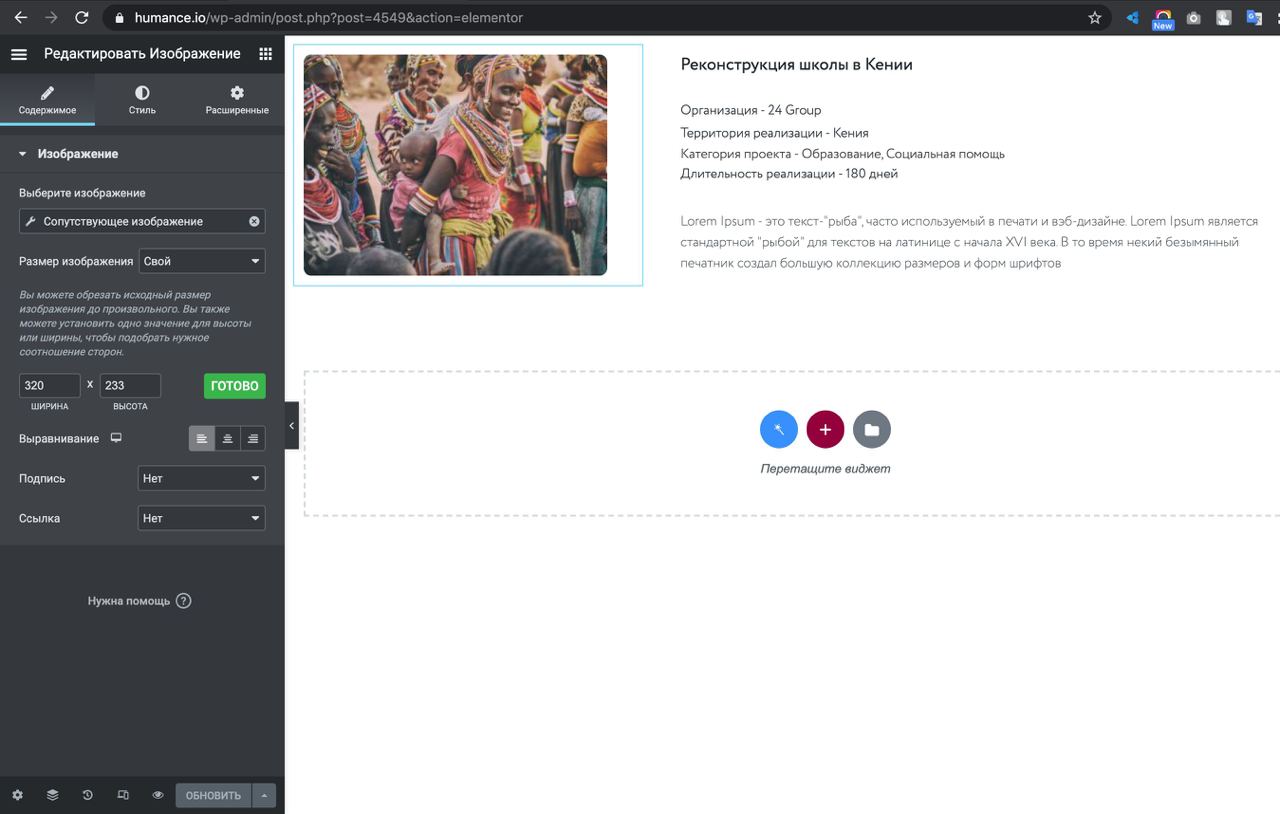The height and width of the screenshot is (814, 1280).
Task: Open the widgets grid panel
Action: point(265,54)
